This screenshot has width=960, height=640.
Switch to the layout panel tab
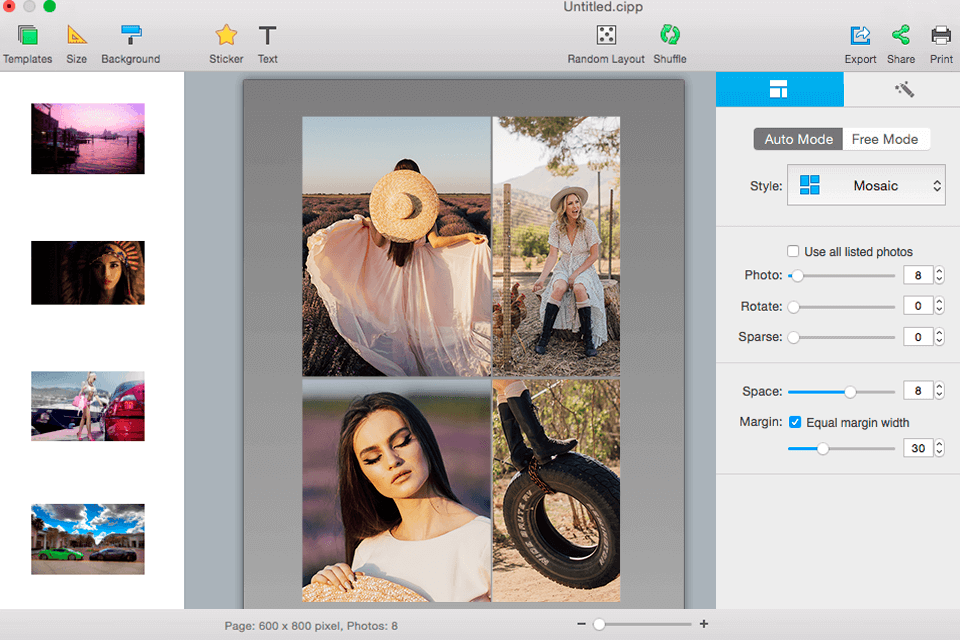779,89
